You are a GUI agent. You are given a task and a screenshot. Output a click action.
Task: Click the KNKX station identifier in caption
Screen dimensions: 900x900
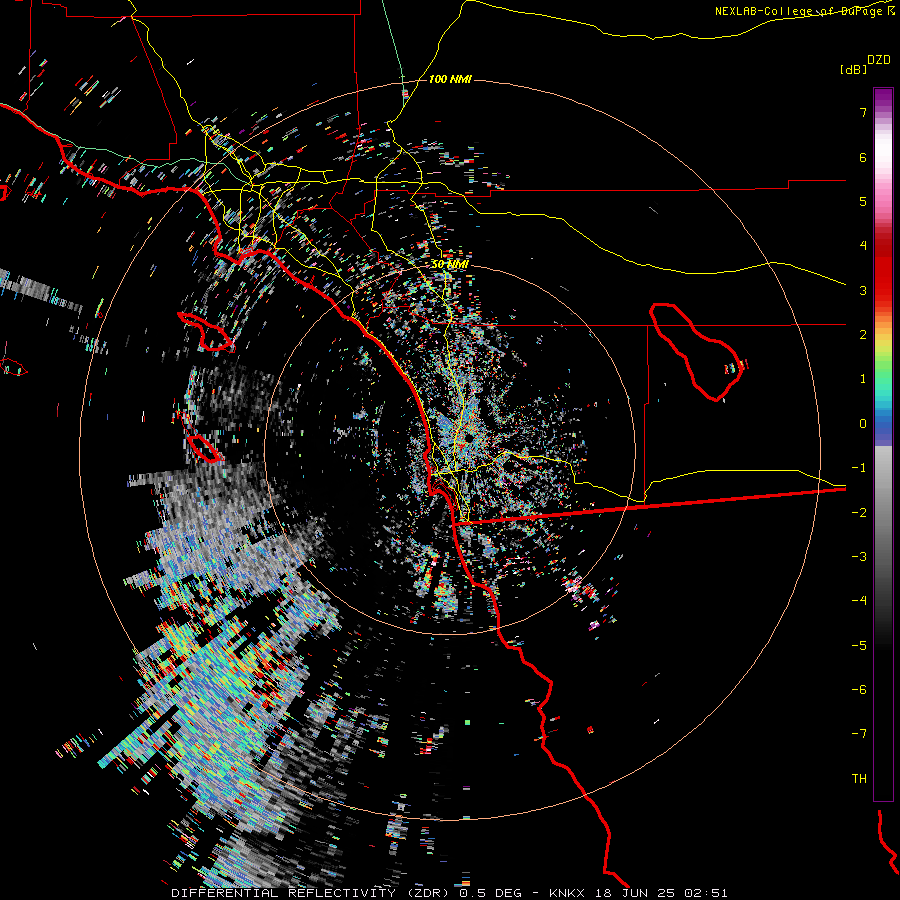(566, 893)
